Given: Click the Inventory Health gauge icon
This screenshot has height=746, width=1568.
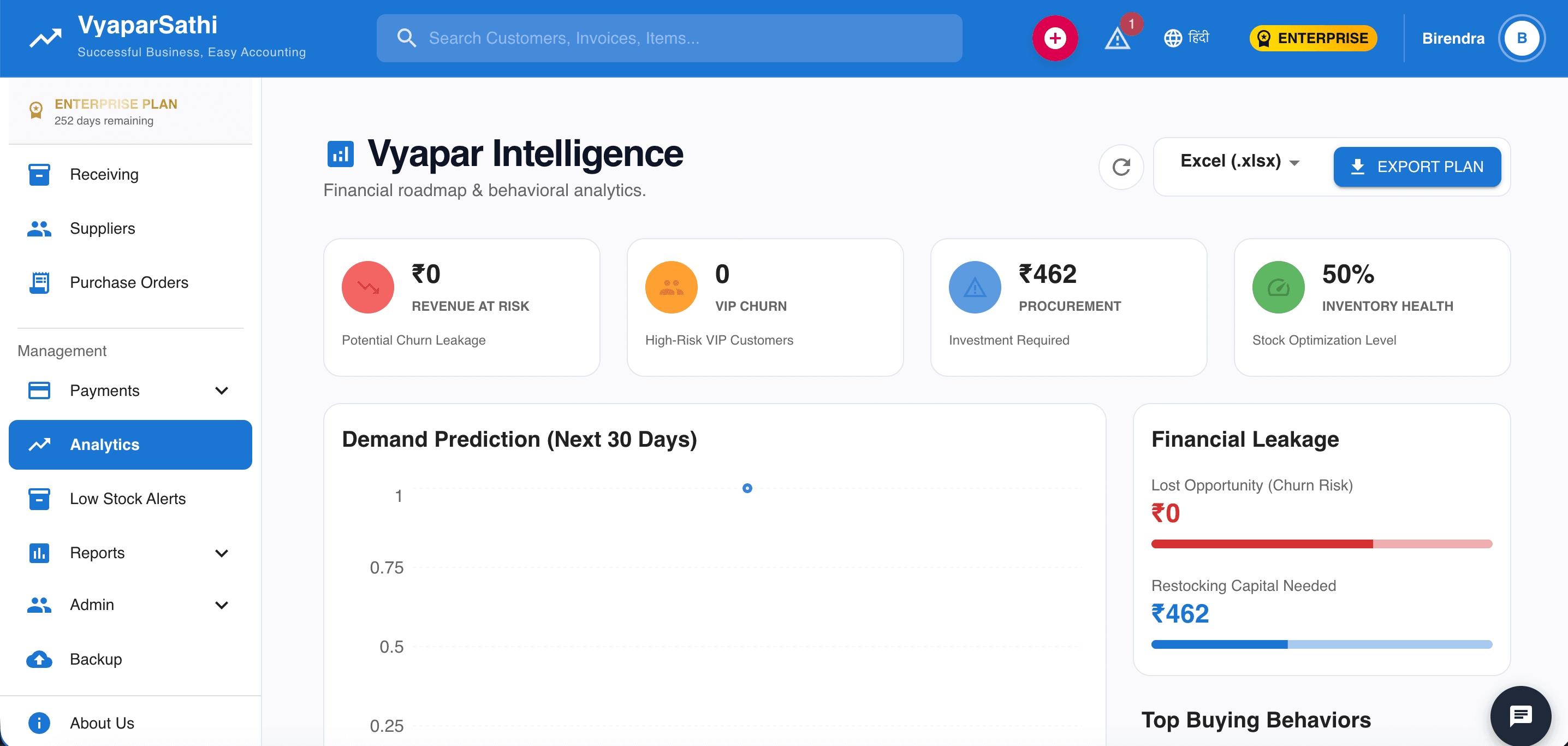Looking at the screenshot, I should click(1278, 287).
